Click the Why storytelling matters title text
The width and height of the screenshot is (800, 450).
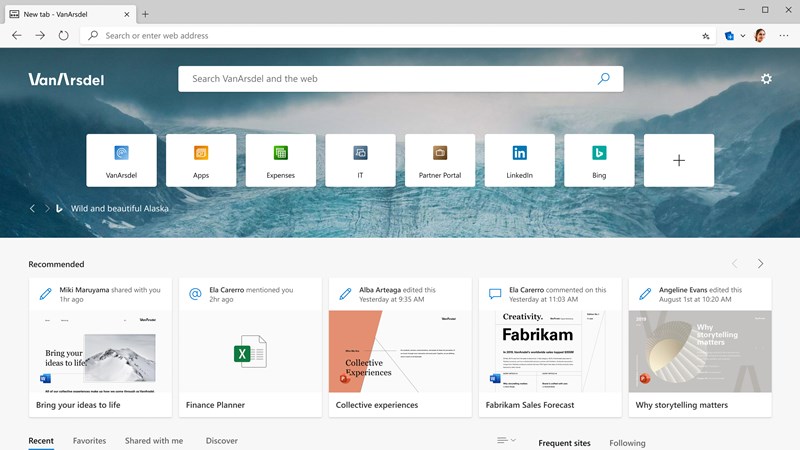(x=682, y=405)
